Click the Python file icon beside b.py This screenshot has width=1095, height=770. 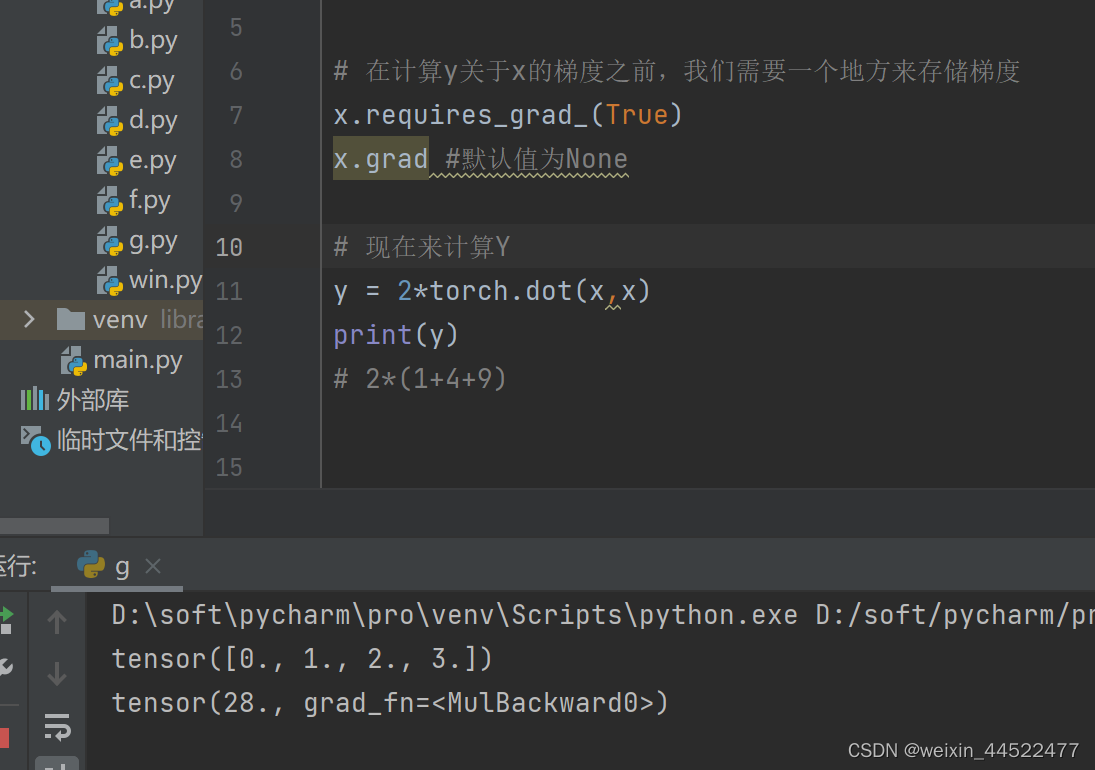pos(110,40)
